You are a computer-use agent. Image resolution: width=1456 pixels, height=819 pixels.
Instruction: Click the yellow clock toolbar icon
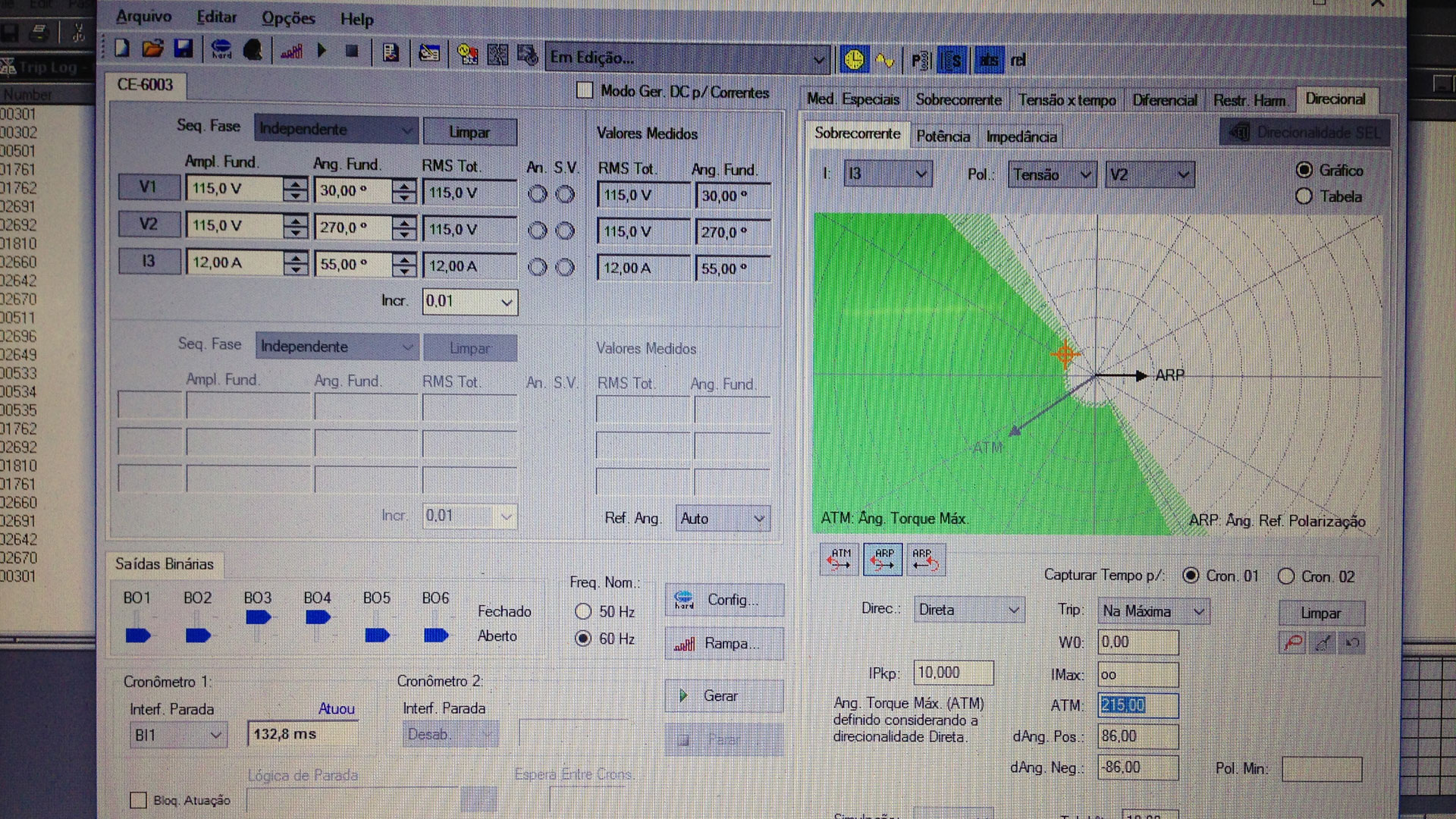click(854, 60)
